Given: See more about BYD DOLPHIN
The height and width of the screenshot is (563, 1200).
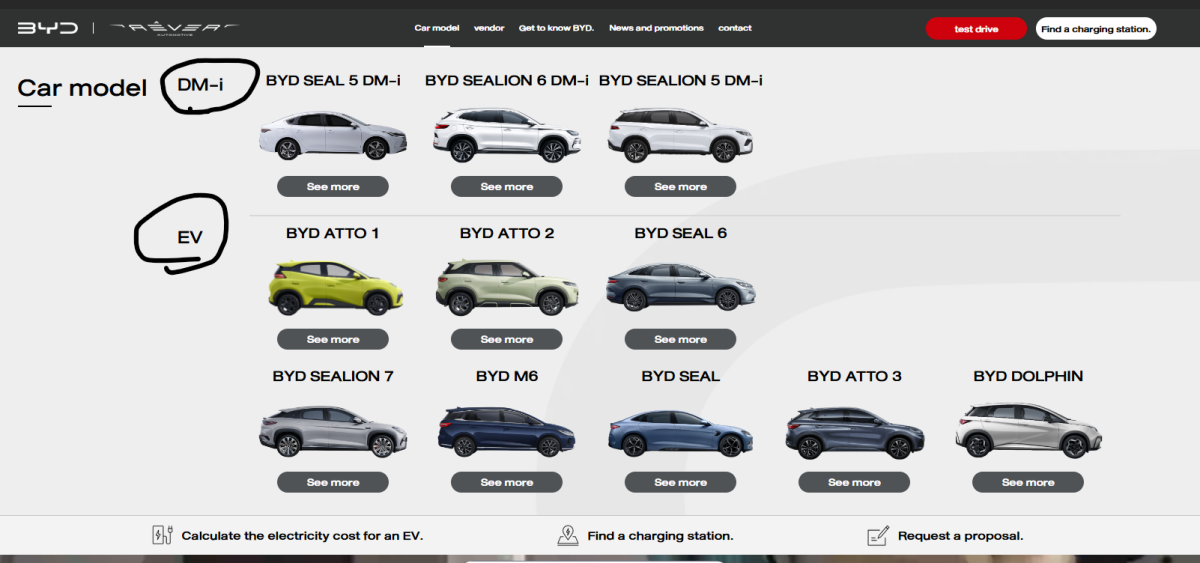Looking at the screenshot, I should tap(1028, 482).
